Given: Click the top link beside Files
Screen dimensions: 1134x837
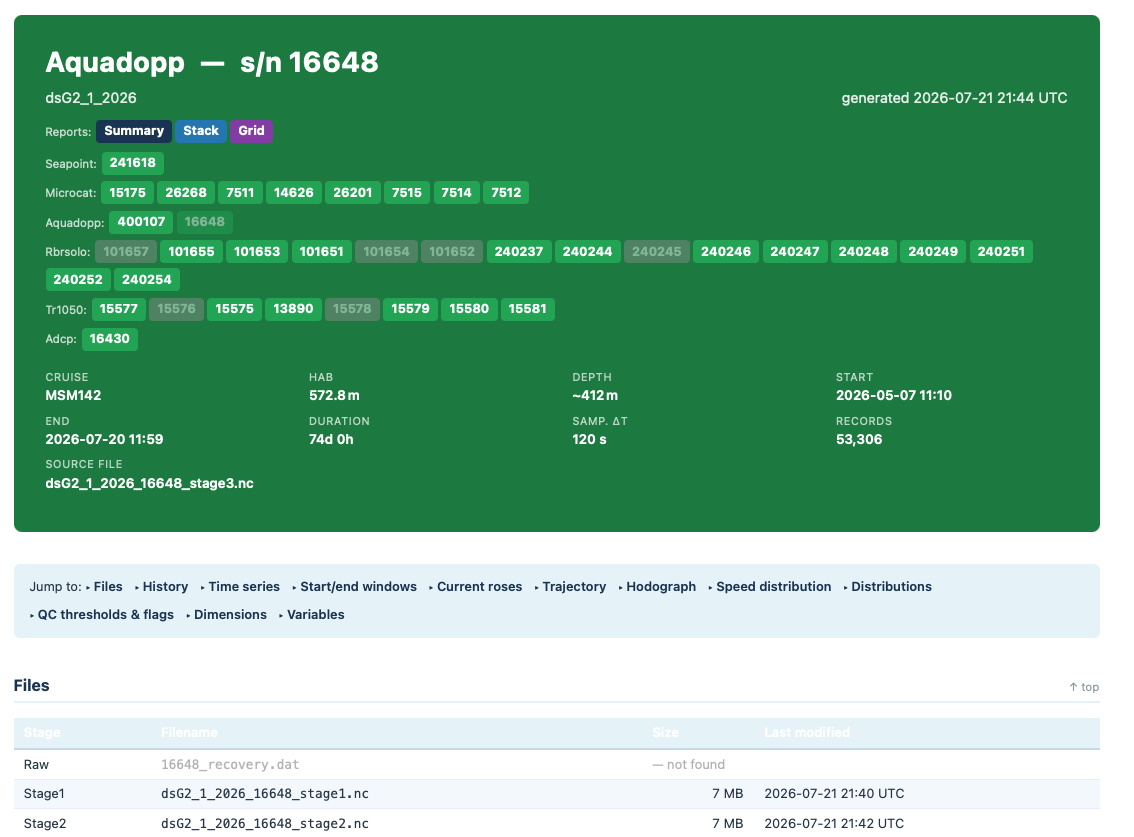Looking at the screenshot, I should point(1084,687).
